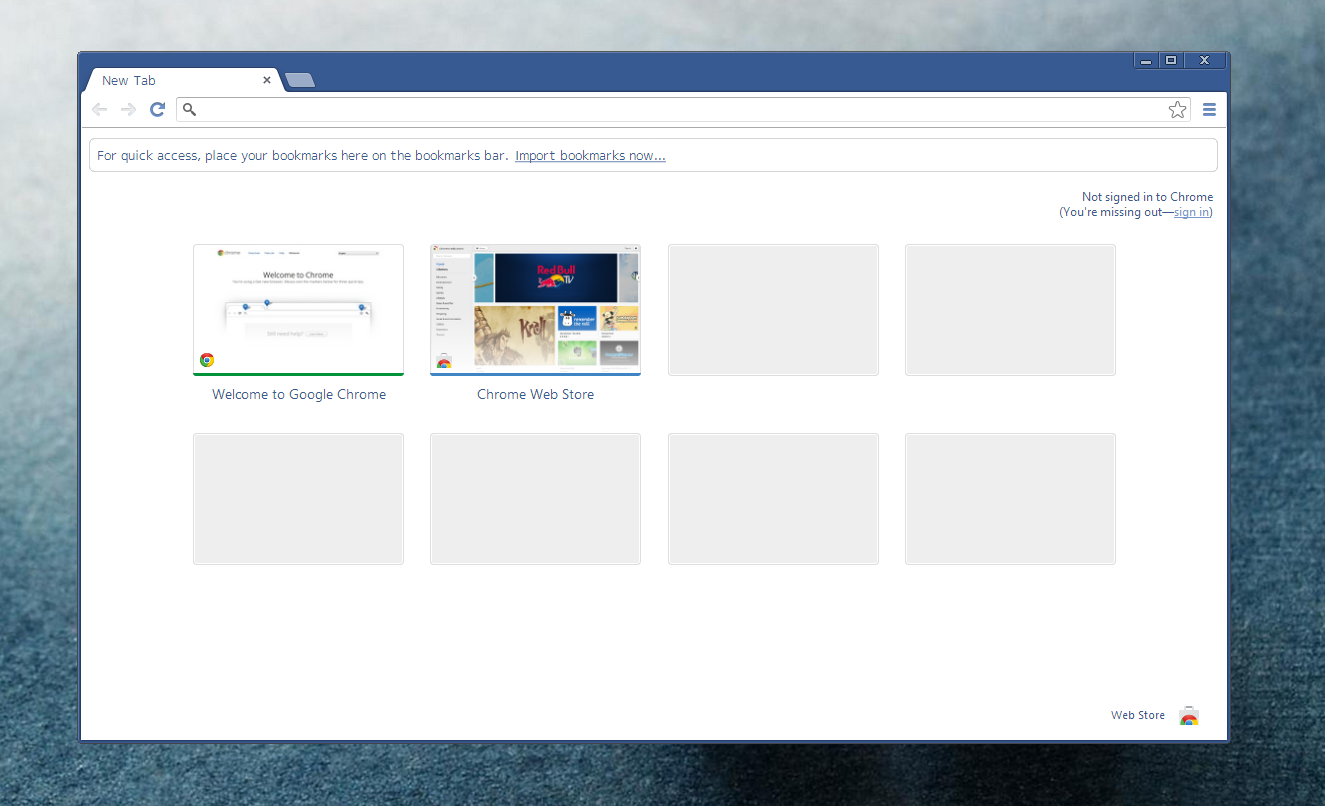Maximize the Chrome window

pyautogui.click(x=1171, y=60)
